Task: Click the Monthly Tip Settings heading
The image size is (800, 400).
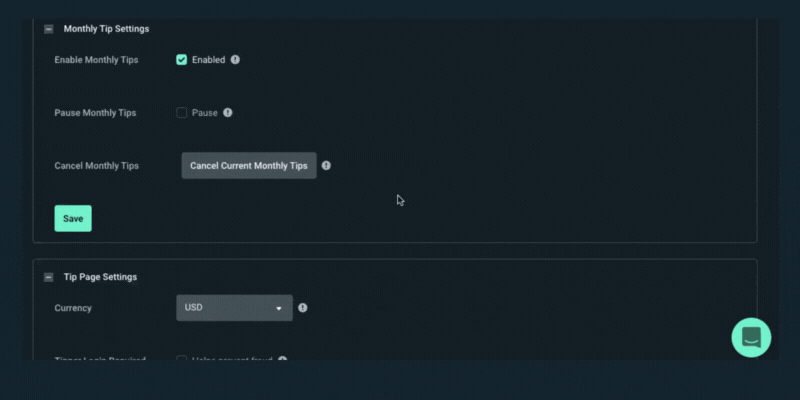Action: (106, 29)
